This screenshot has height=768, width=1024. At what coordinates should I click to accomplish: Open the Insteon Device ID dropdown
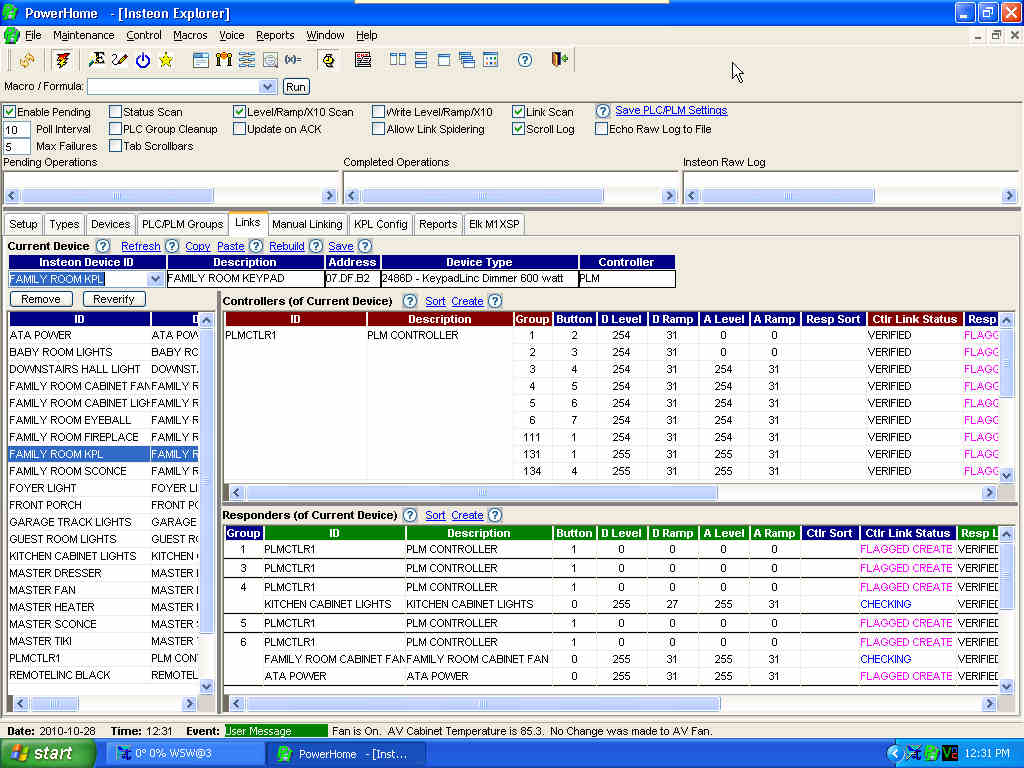coord(155,279)
